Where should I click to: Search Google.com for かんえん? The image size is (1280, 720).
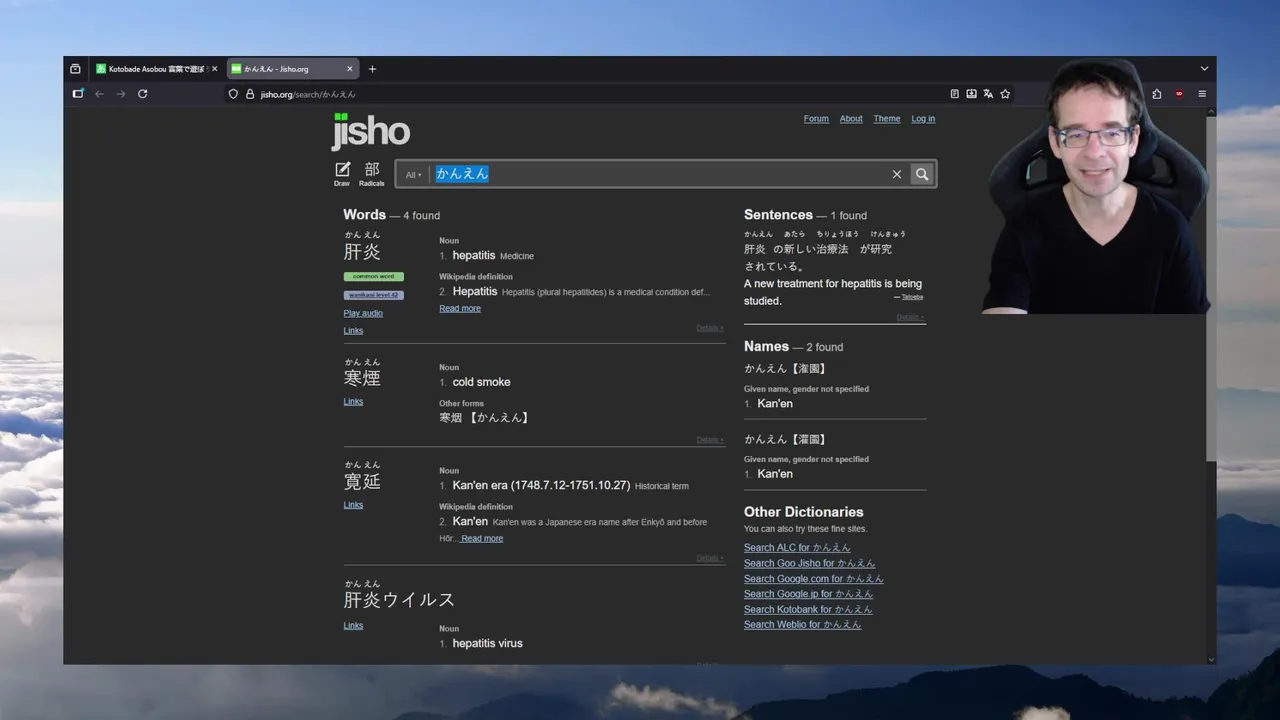coord(814,579)
